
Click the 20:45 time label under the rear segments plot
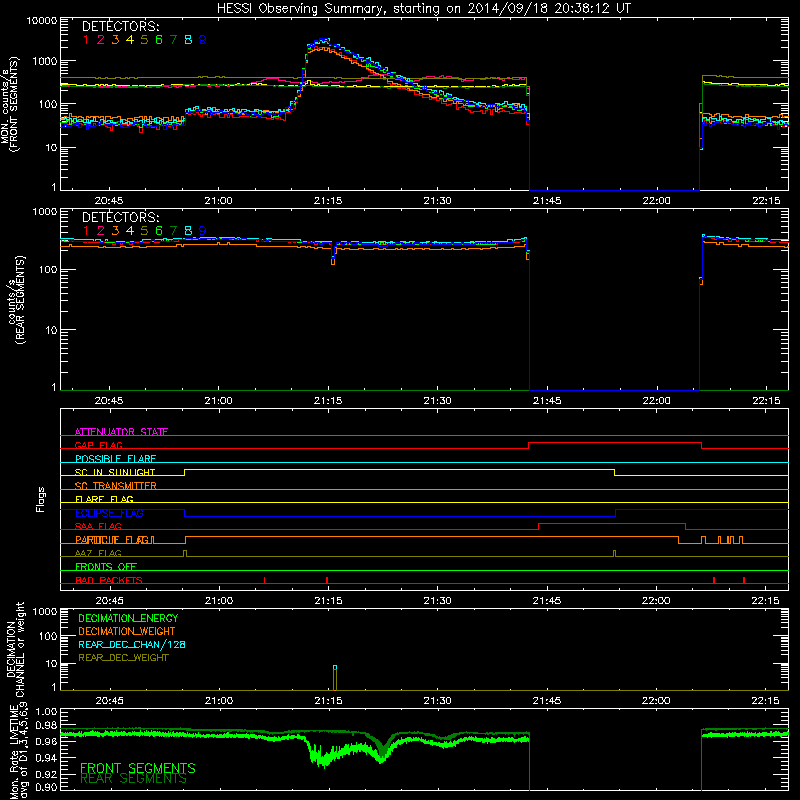pos(109,401)
